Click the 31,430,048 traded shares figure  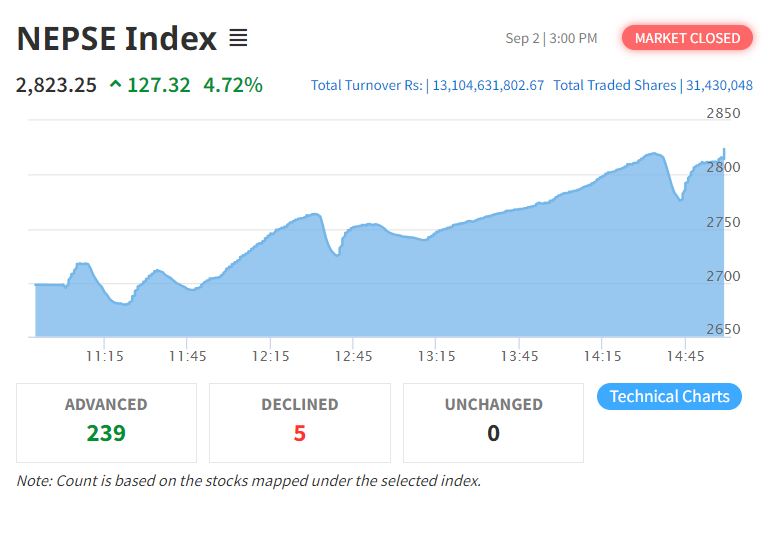pos(718,86)
